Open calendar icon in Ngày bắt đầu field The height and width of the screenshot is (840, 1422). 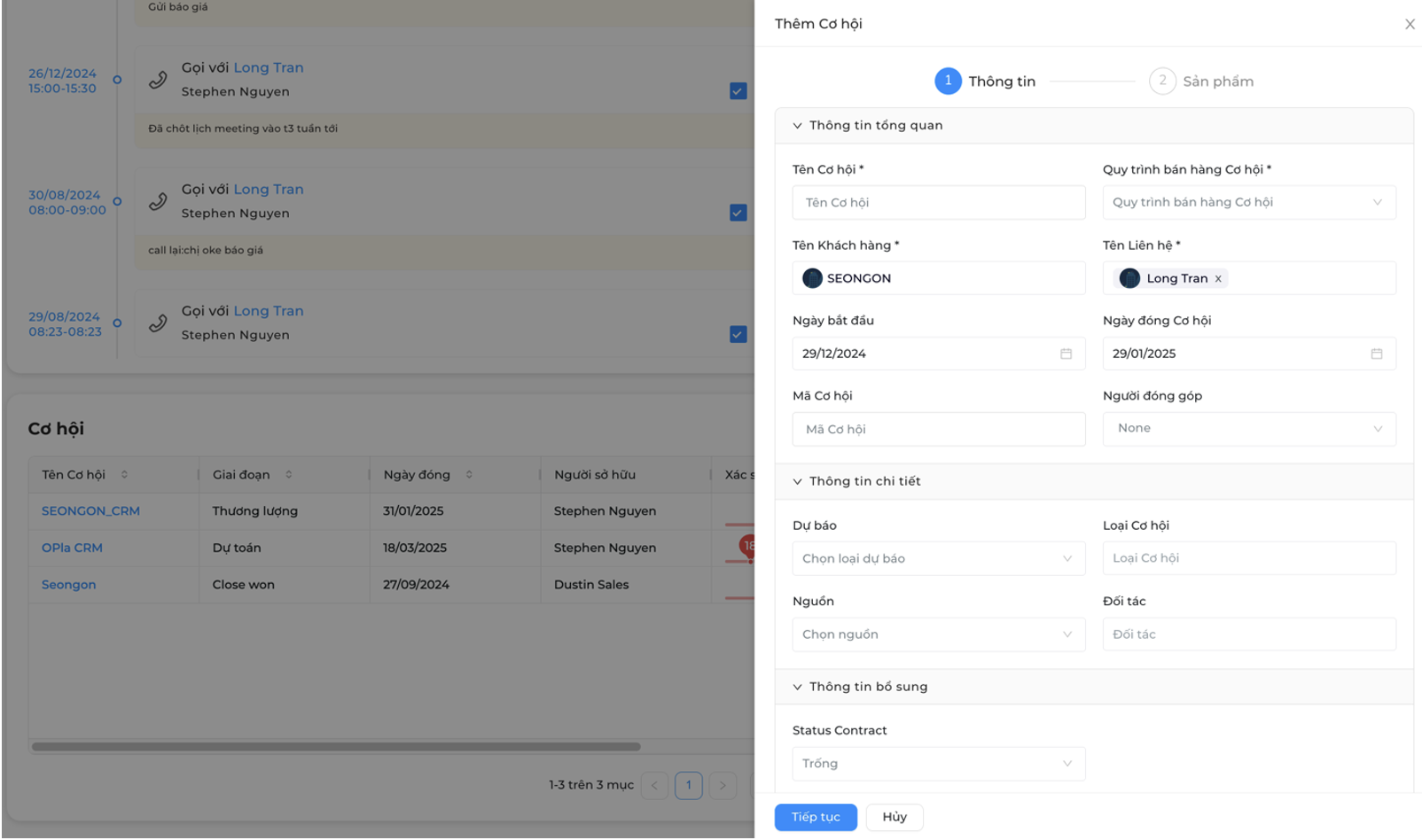pyautogui.click(x=1066, y=354)
